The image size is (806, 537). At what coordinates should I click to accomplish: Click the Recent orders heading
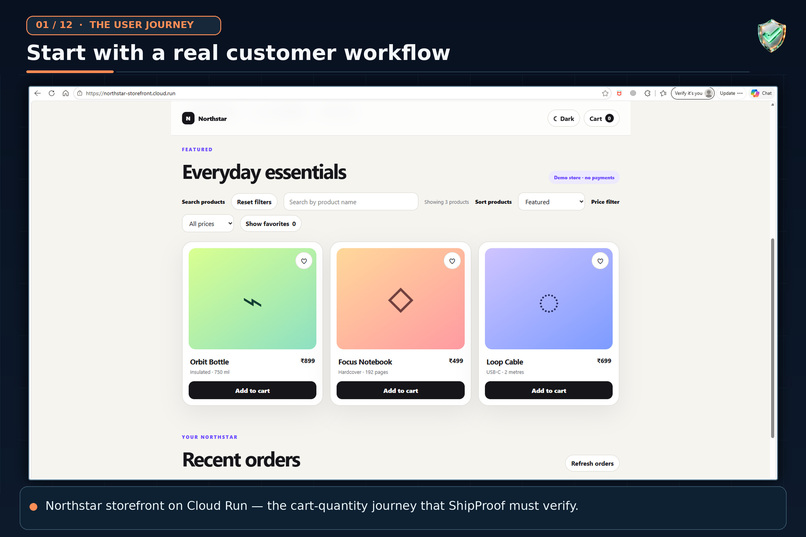pos(241,460)
